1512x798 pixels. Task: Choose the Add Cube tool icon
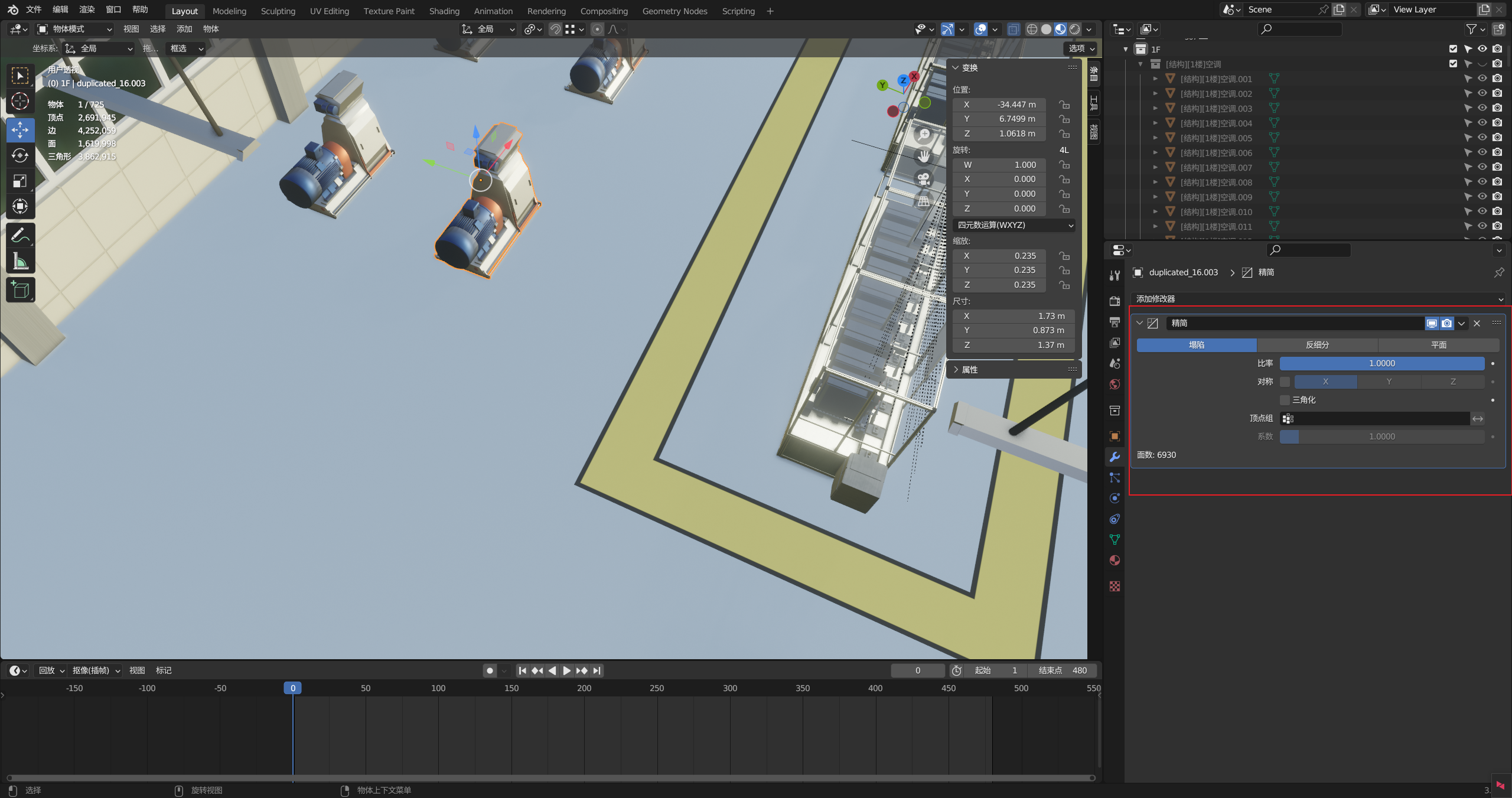pos(20,289)
